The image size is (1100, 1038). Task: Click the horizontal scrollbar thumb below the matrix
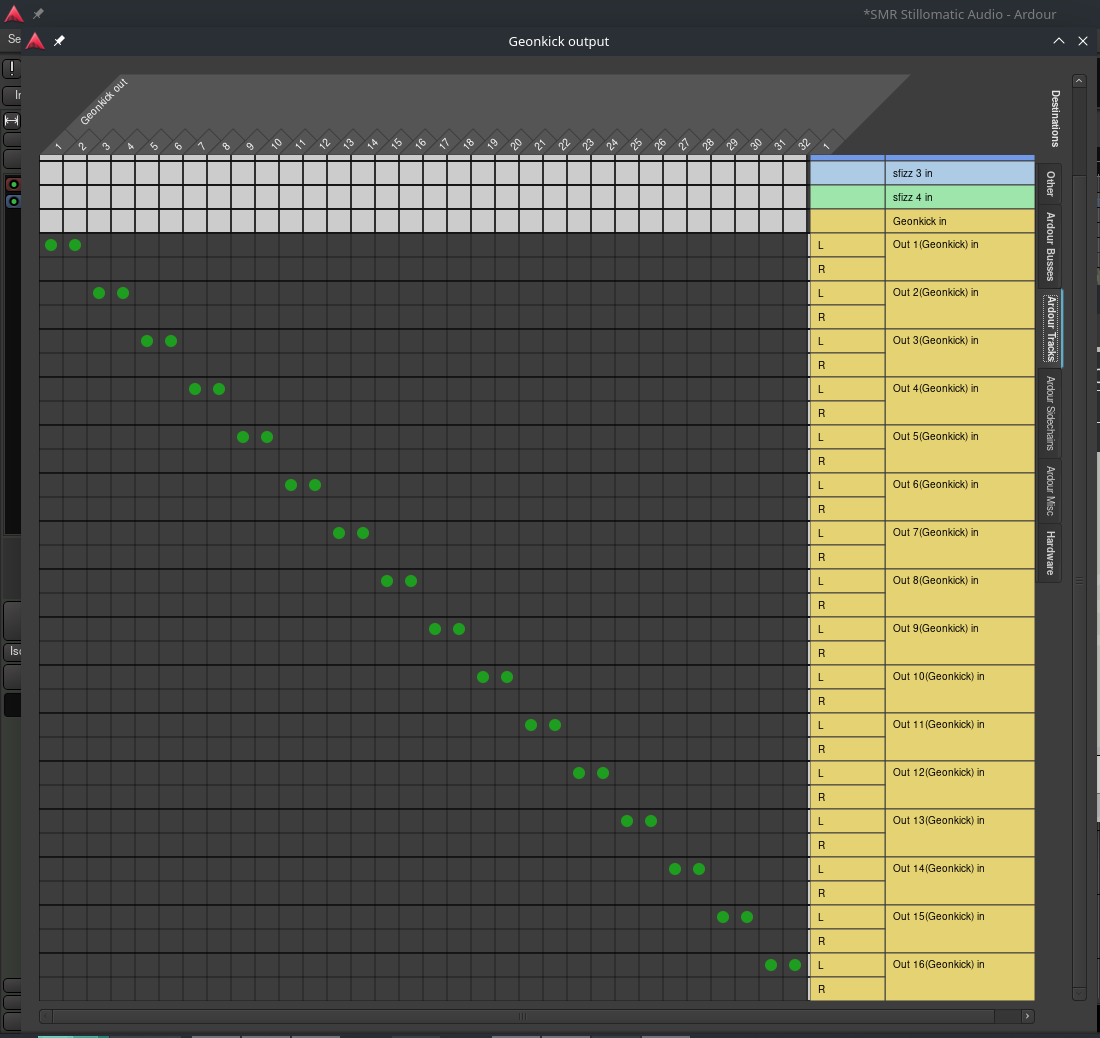[x=522, y=1016]
